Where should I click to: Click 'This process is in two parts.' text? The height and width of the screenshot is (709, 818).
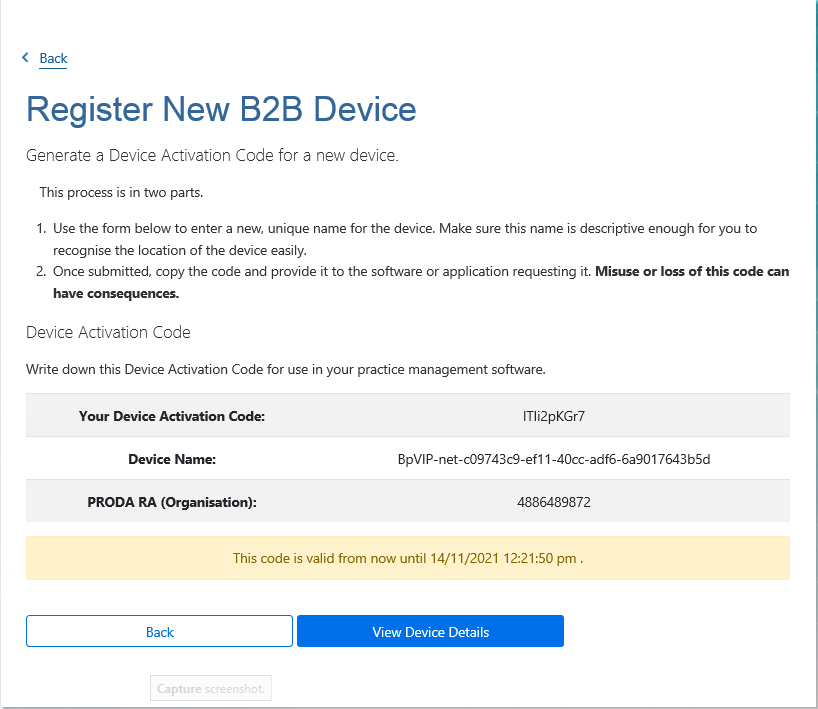[x=121, y=193]
